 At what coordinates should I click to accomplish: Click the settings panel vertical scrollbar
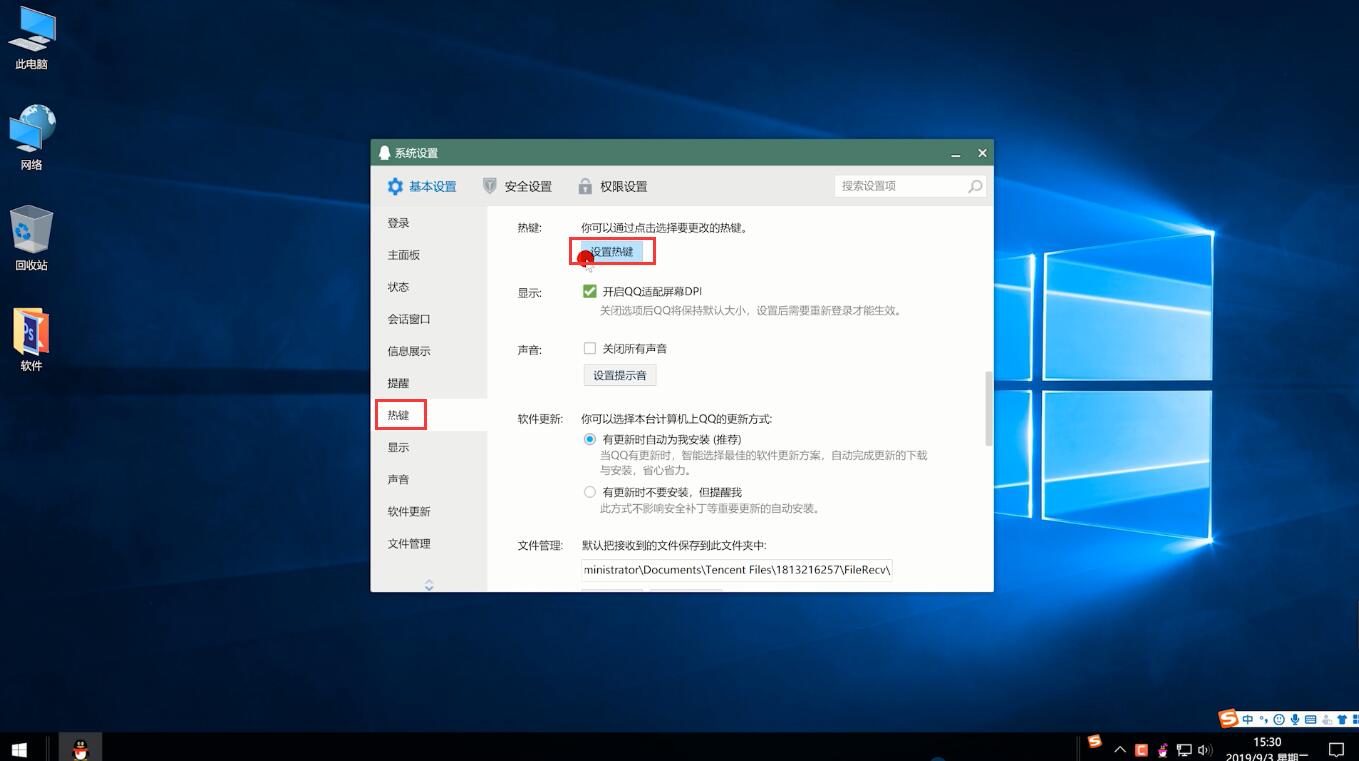pyautogui.click(x=989, y=408)
